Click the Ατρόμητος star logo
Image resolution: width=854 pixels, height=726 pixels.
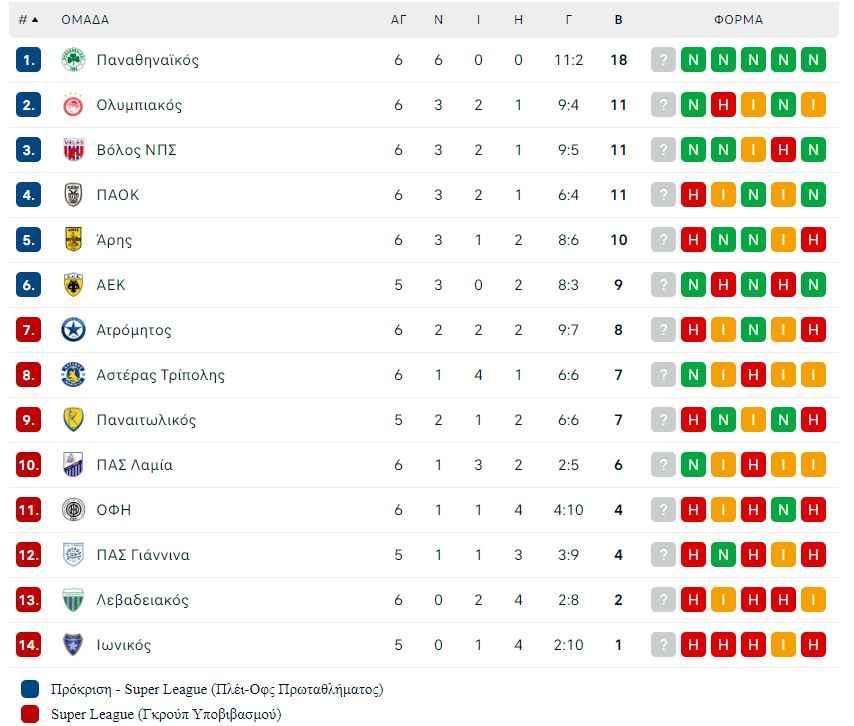coord(73,330)
